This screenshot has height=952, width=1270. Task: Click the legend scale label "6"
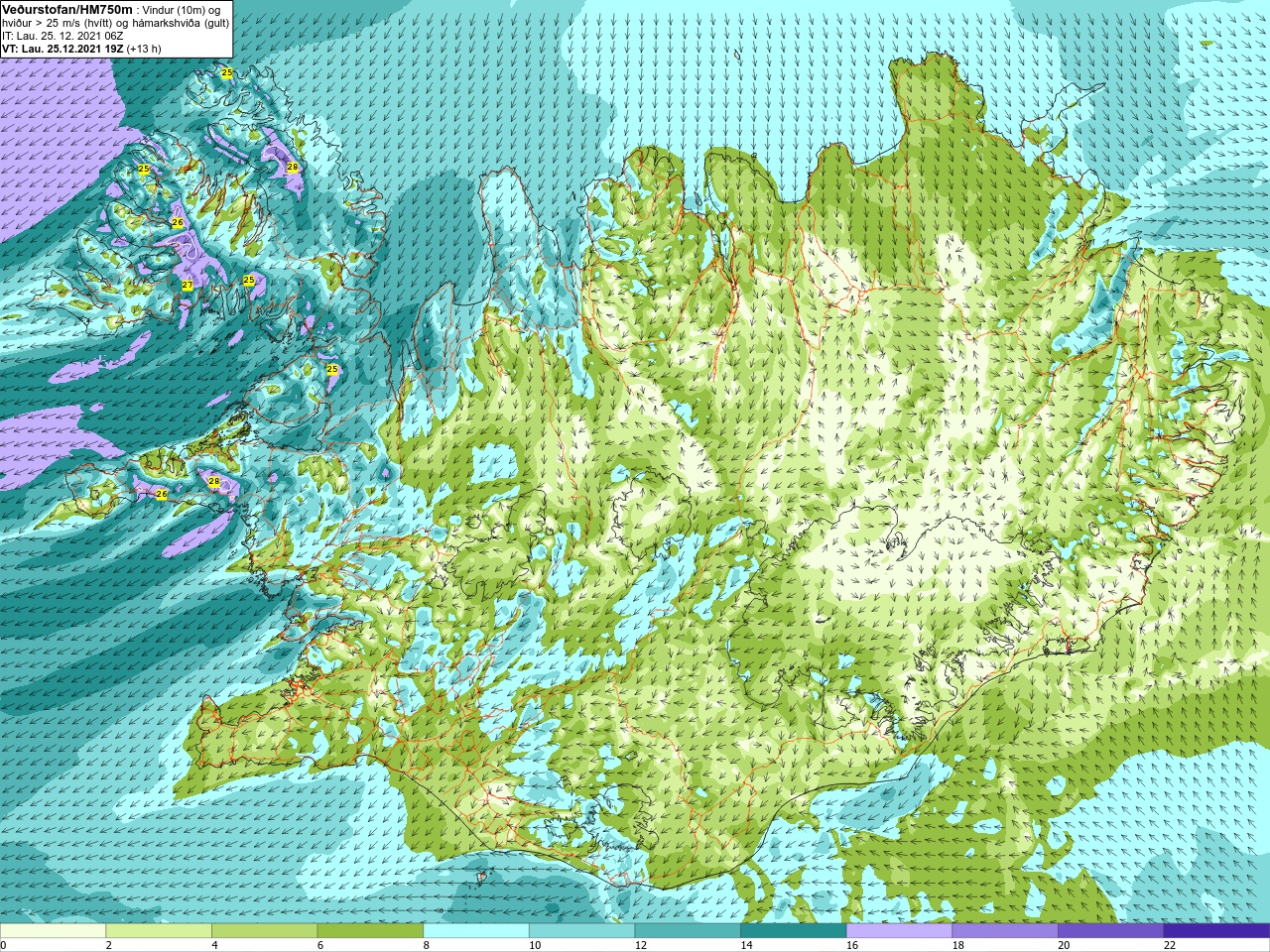320,945
